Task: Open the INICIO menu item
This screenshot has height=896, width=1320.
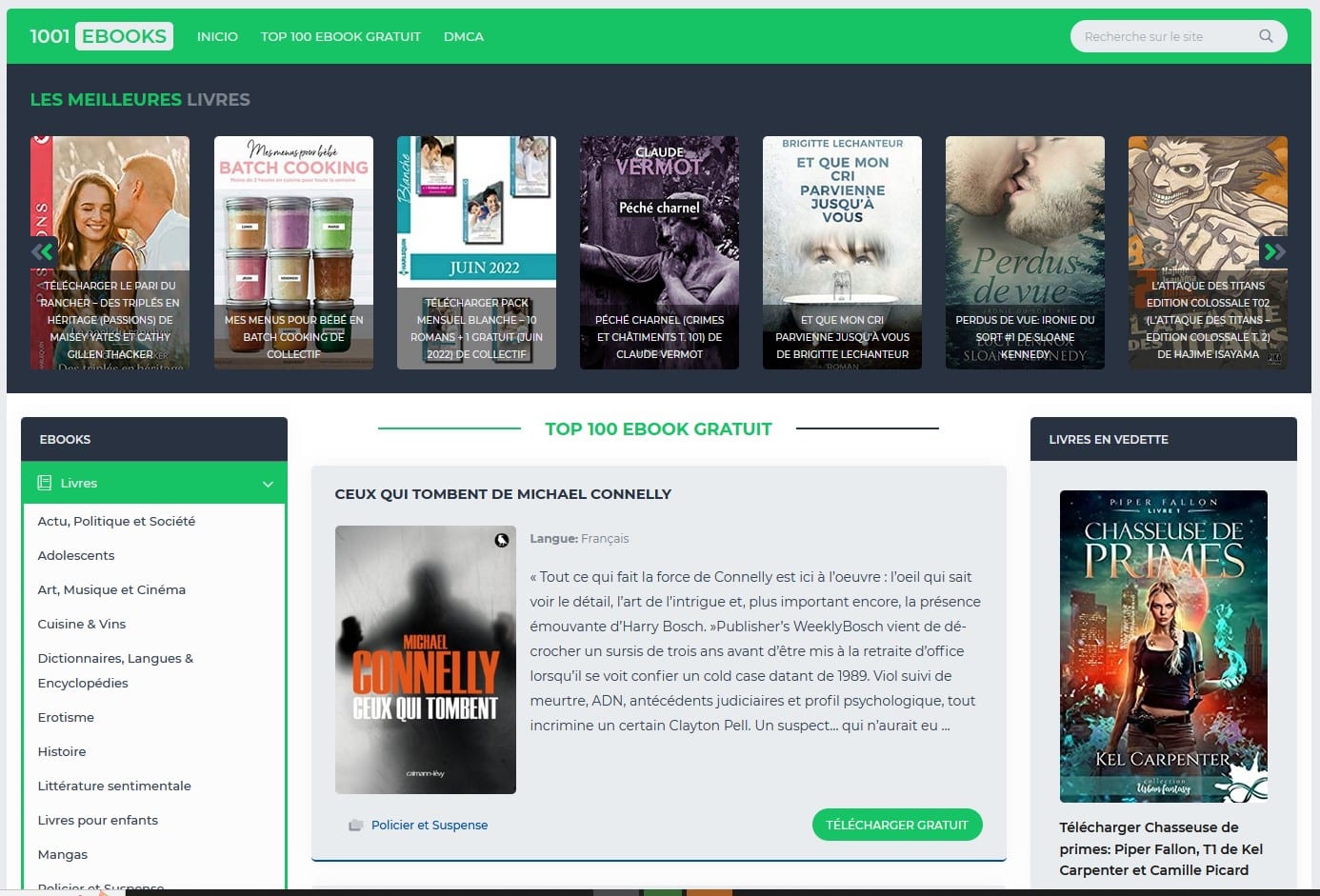Action: (x=217, y=36)
